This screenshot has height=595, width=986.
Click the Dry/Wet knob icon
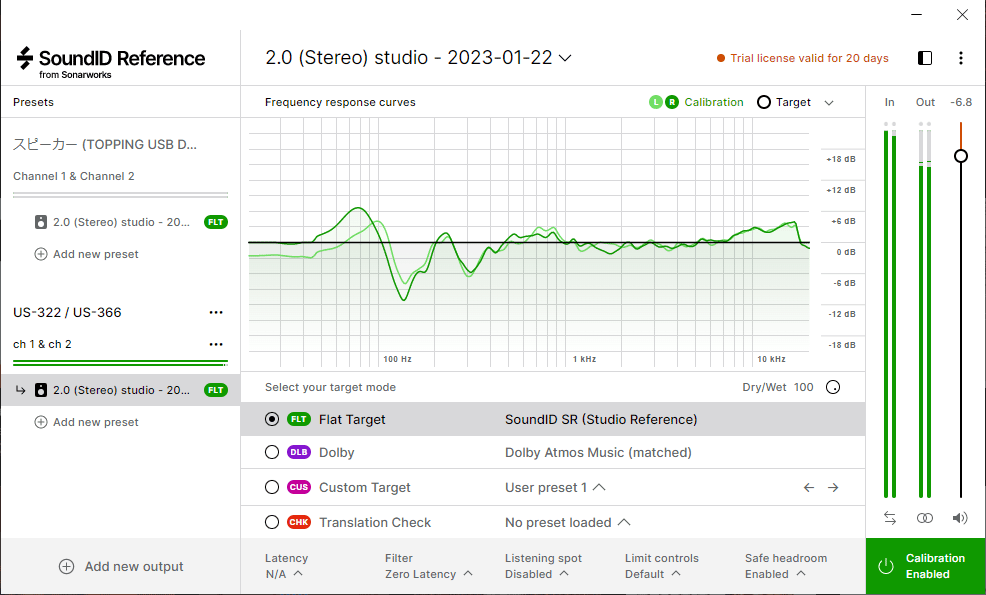coord(833,387)
